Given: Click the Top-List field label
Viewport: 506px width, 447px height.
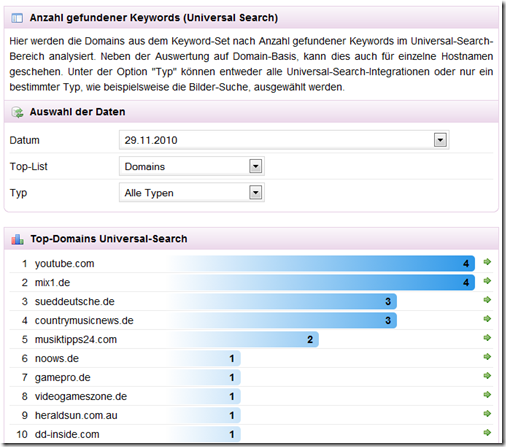Looking at the screenshot, I should pos(29,166).
